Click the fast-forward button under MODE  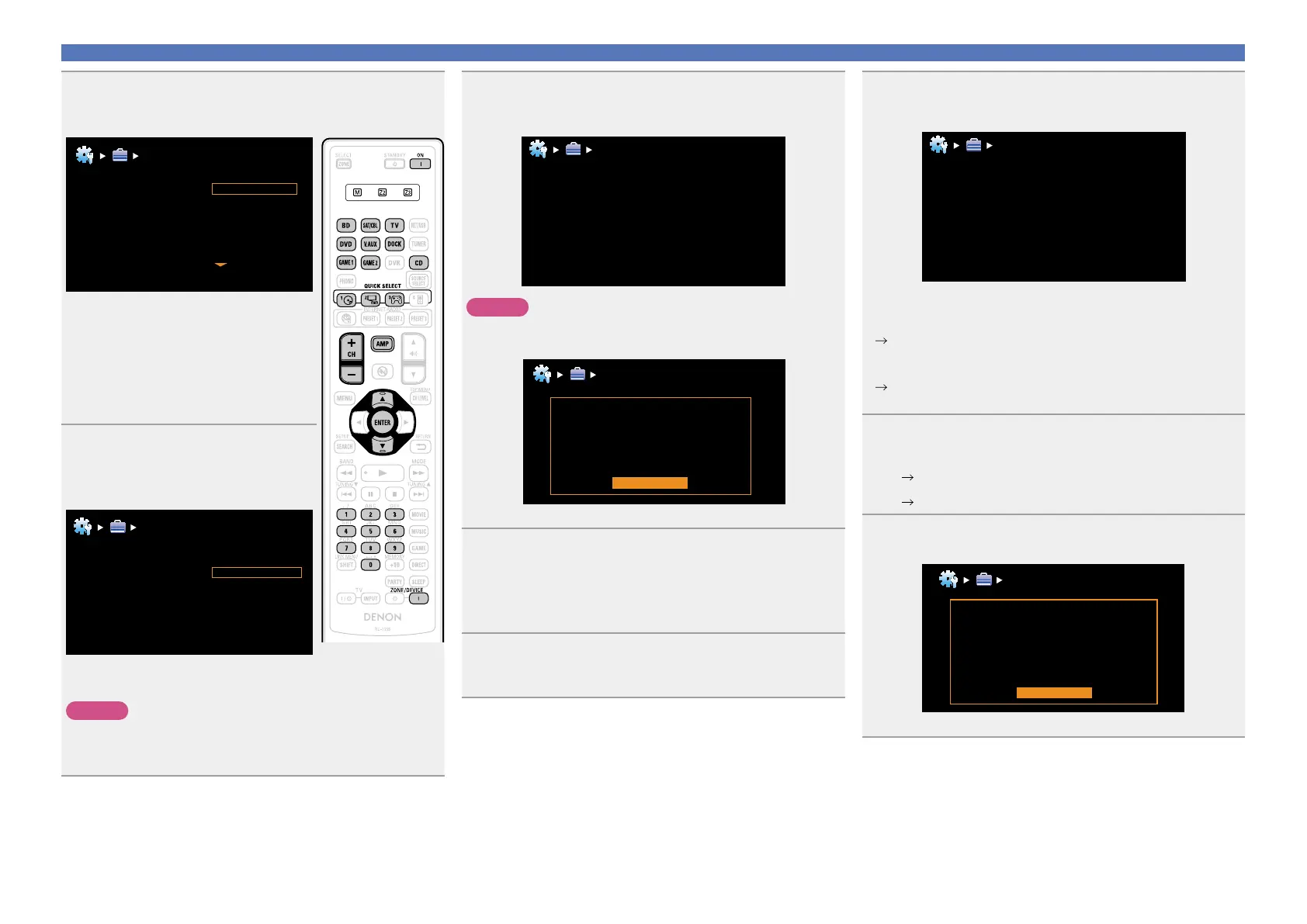[419, 472]
